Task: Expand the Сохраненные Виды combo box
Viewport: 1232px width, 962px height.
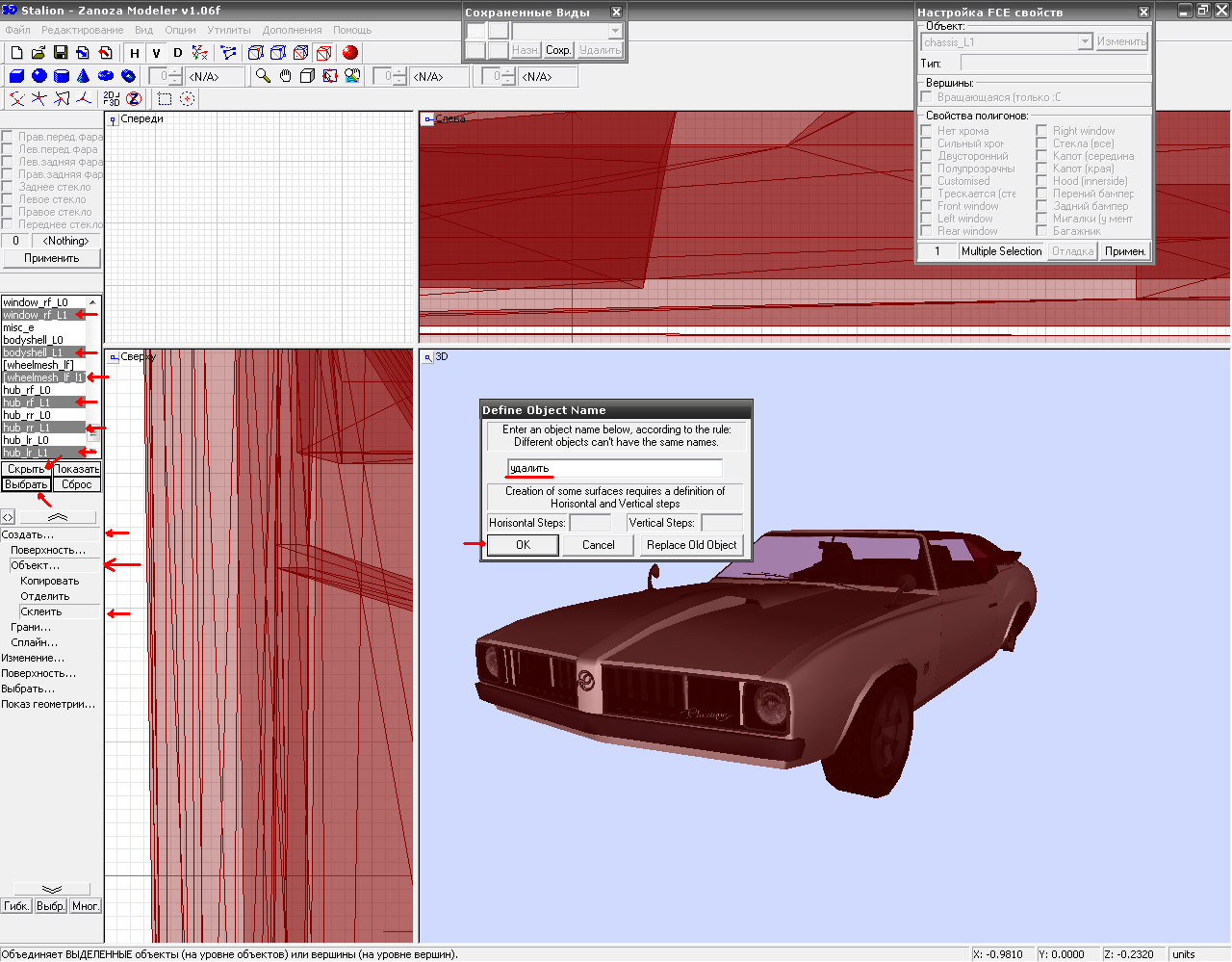Action: 615,31
